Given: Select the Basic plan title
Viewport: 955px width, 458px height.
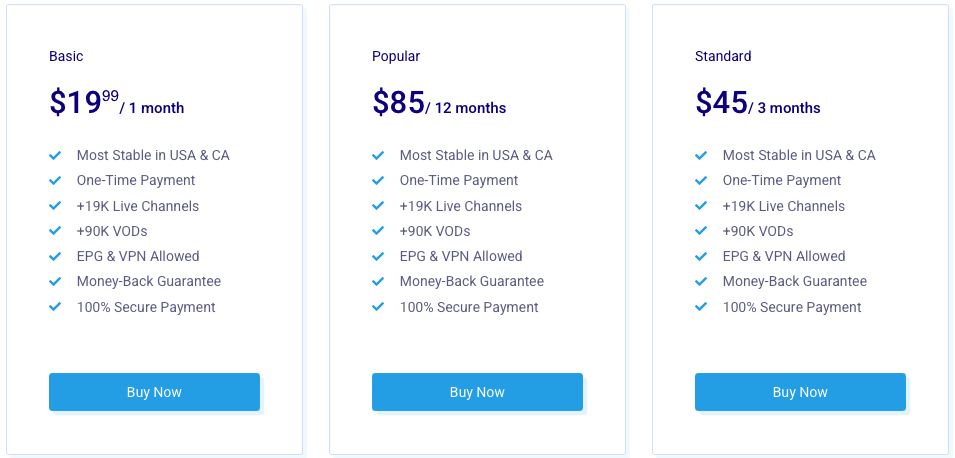Looking at the screenshot, I should pos(66,56).
